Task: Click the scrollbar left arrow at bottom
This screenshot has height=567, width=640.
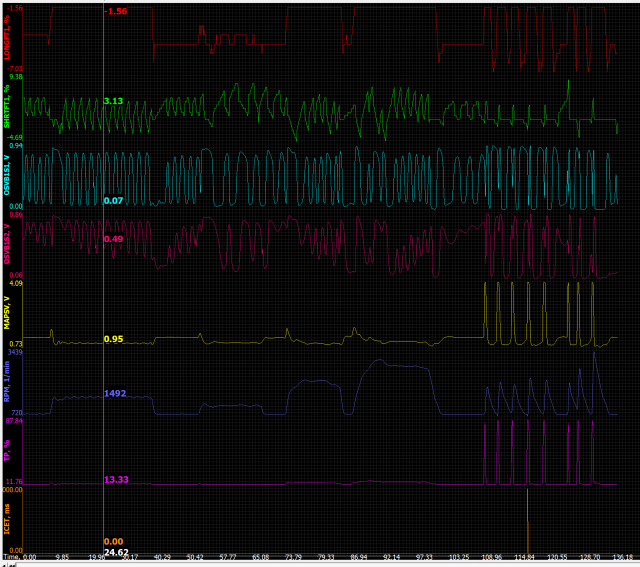Action: (4, 563)
